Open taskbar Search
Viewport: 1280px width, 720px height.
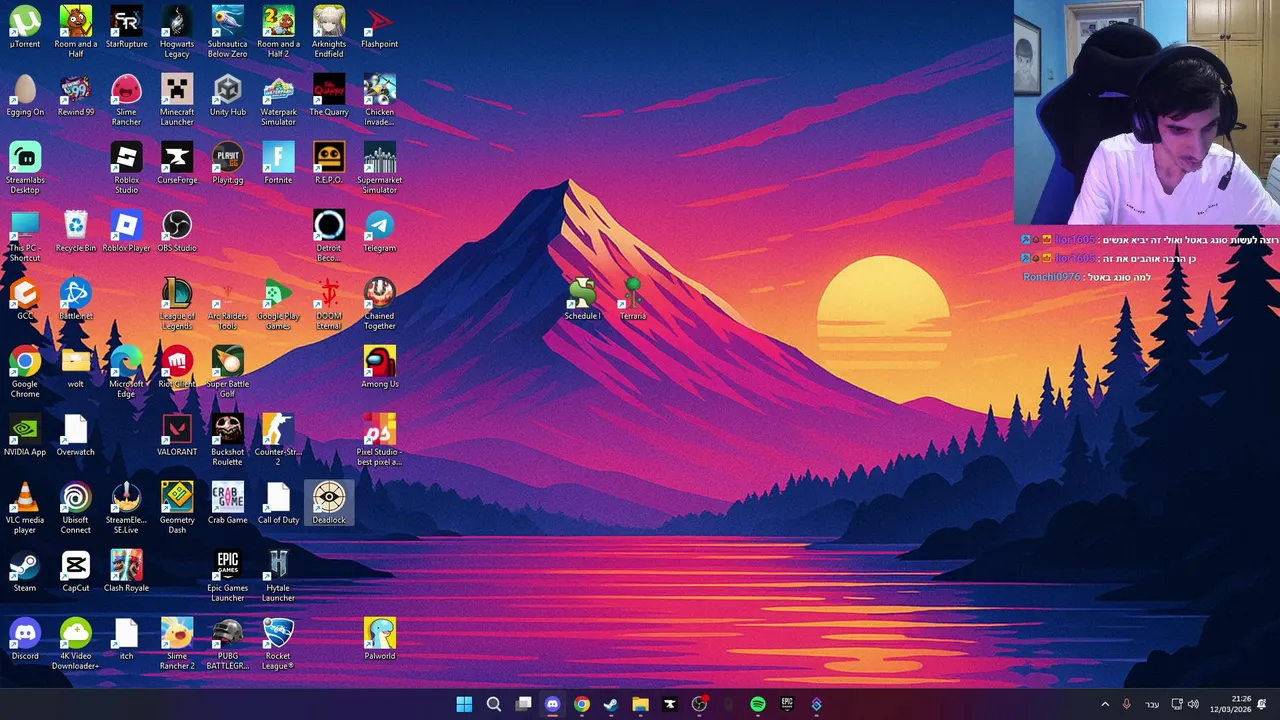click(x=494, y=704)
